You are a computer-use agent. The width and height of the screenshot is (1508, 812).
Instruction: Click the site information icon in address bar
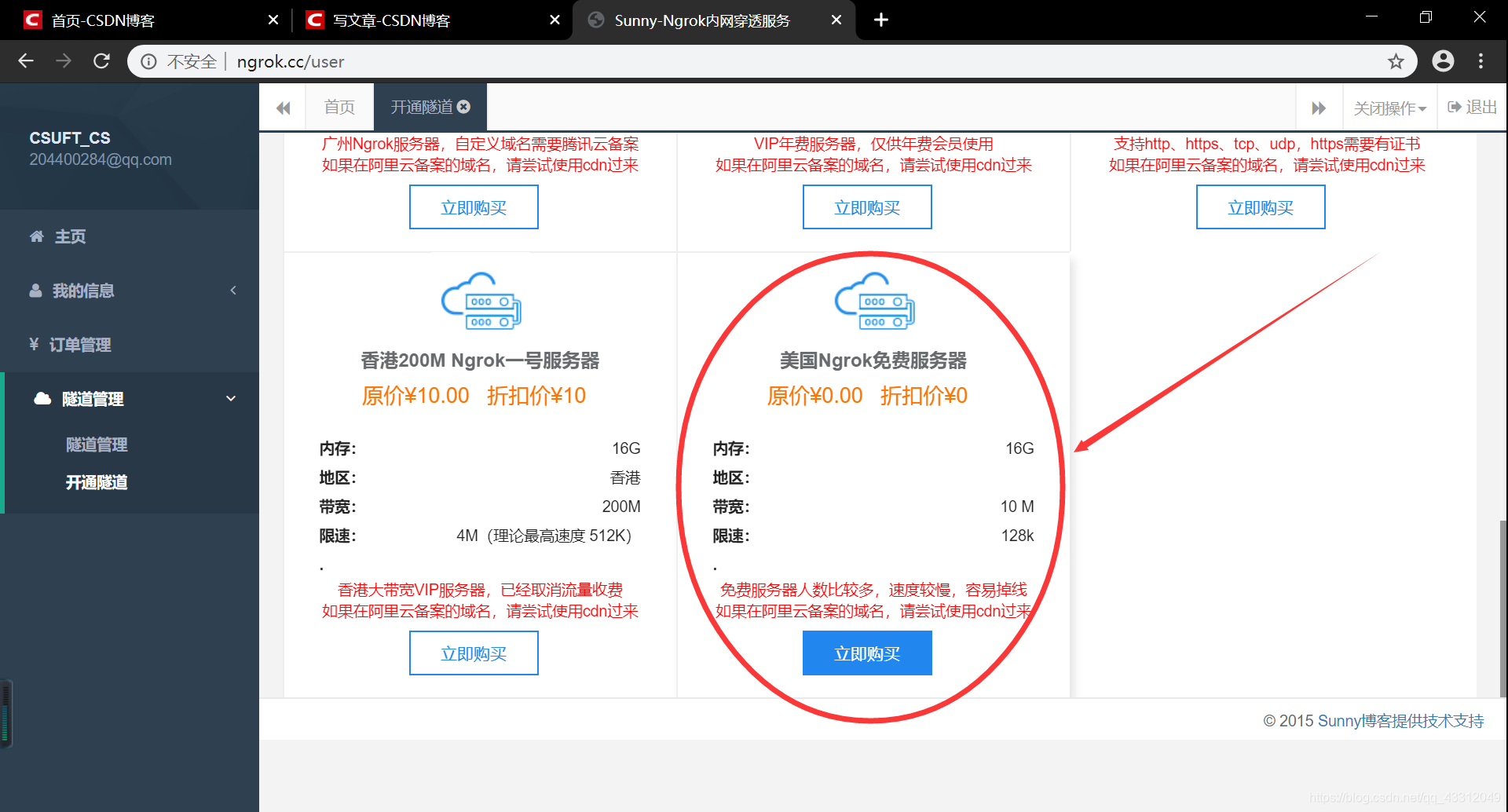pyautogui.click(x=148, y=61)
